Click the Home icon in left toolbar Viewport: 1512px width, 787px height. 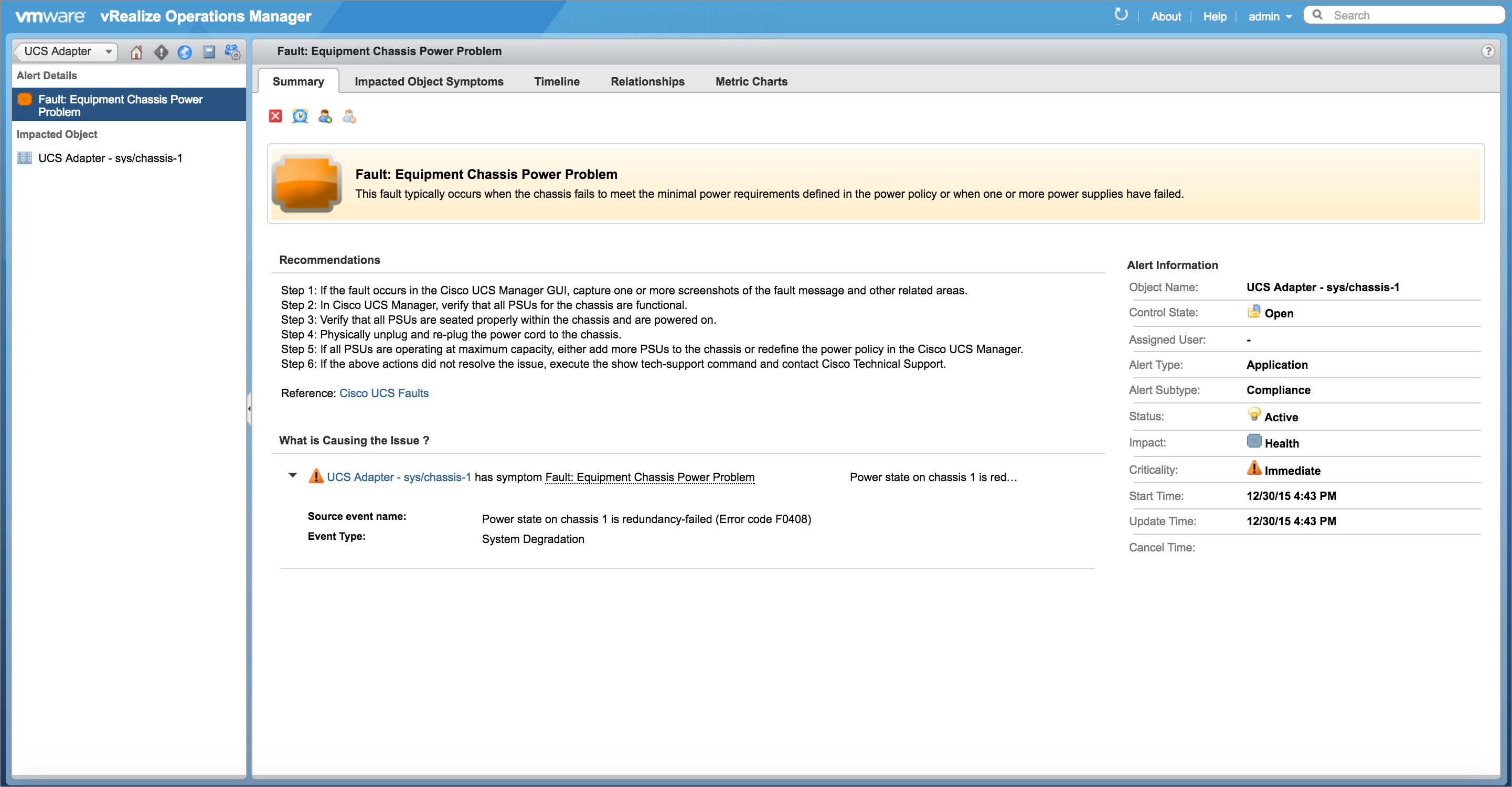tap(136, 52)
